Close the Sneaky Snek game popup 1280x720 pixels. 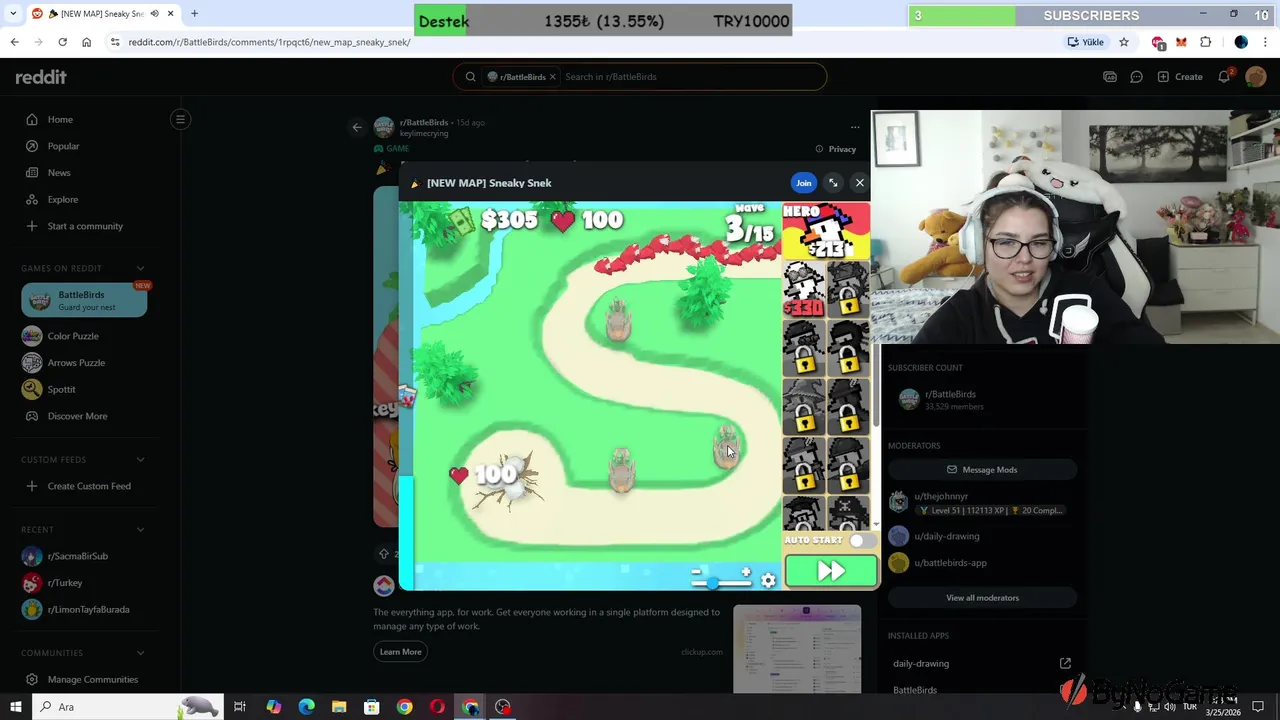tap(859, 183)
